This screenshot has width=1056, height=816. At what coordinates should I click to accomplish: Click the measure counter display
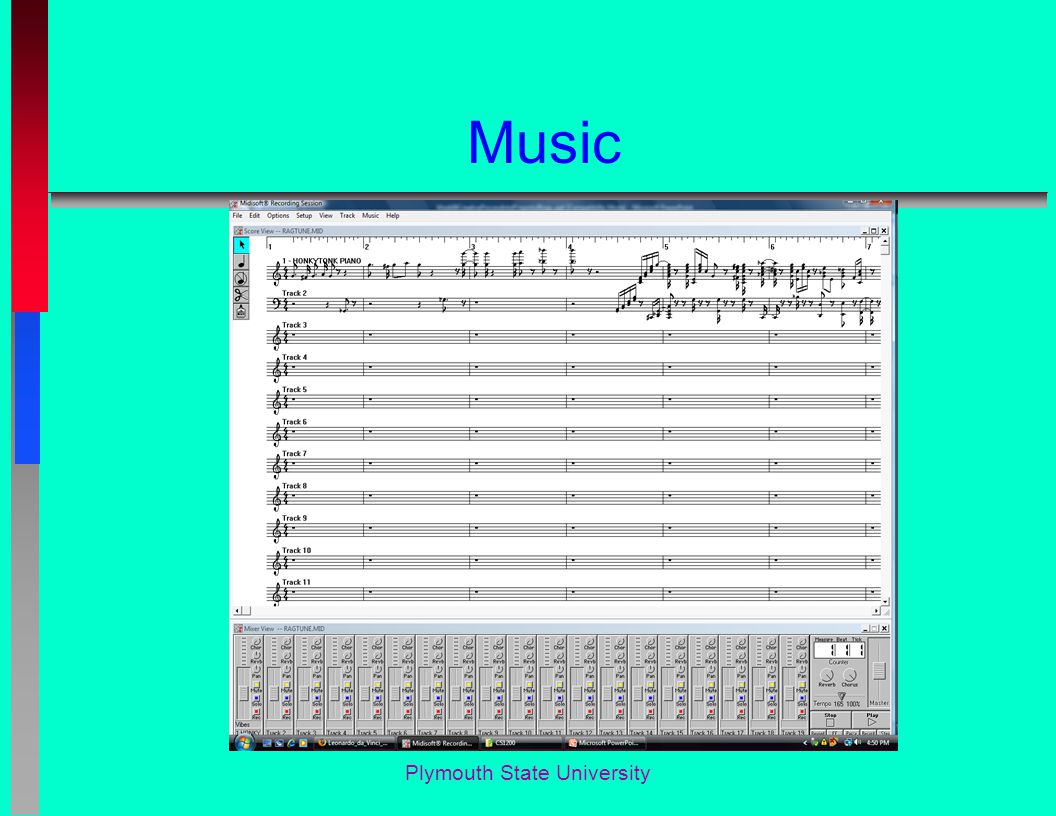pos(839,650)
